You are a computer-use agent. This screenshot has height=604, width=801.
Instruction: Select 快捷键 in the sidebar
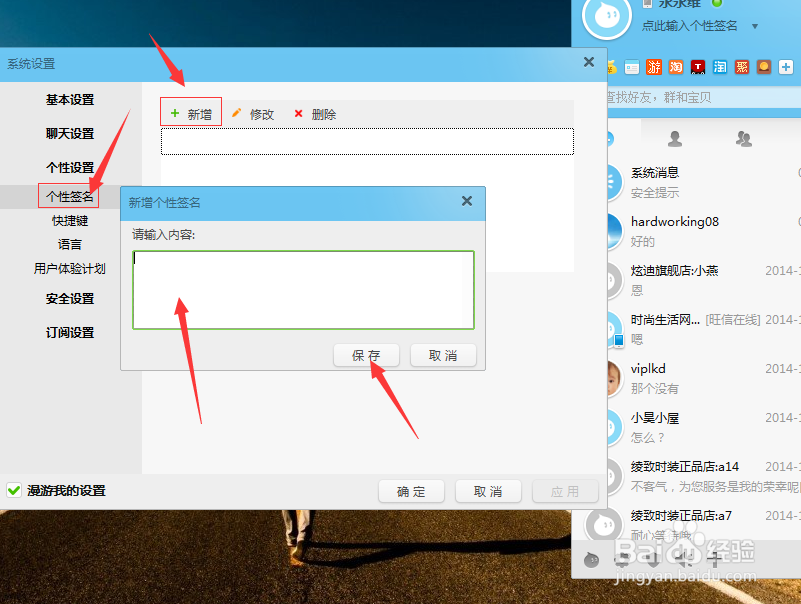coord(70,221)
